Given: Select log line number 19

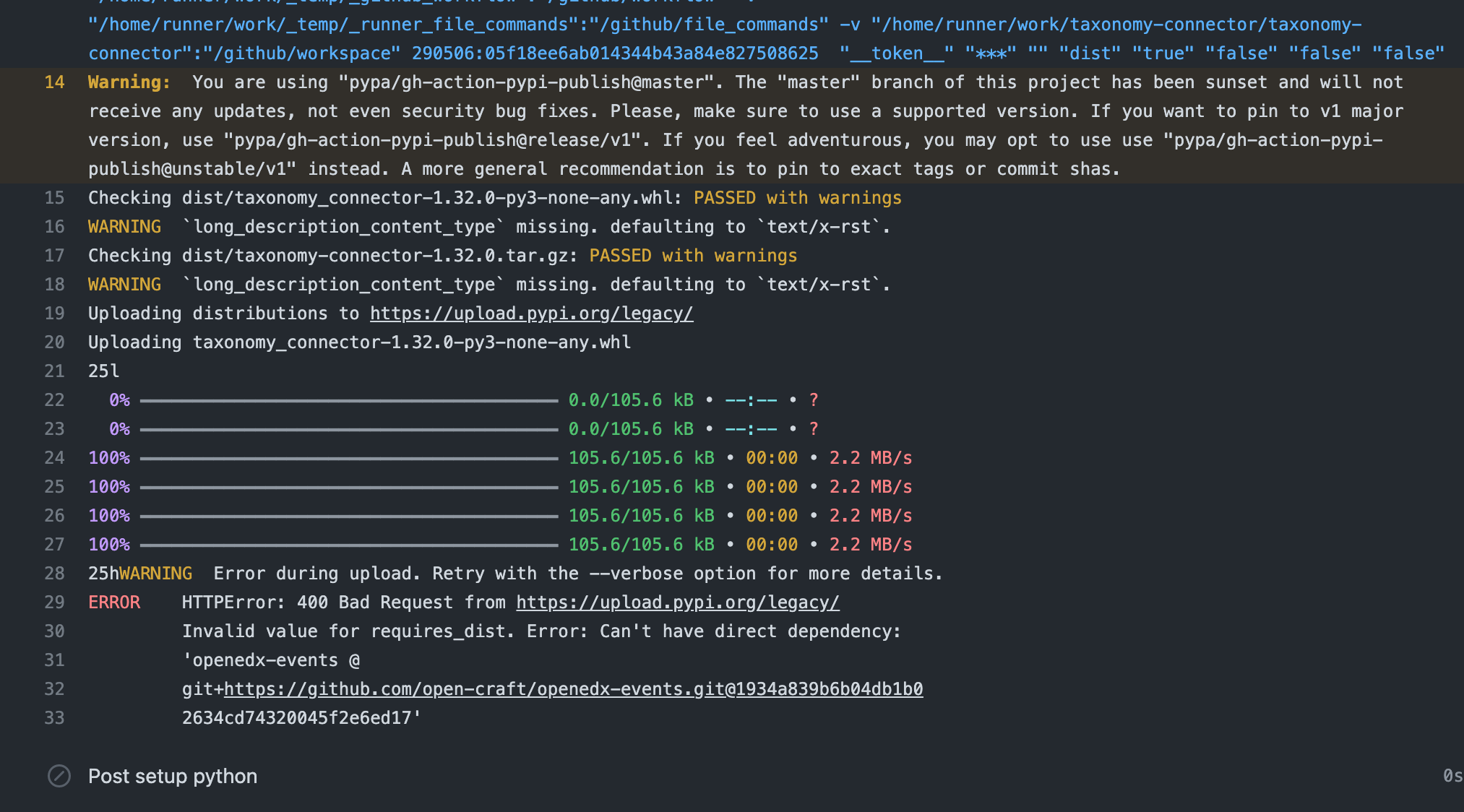Looking at the screenshot, I should (54, 314).
